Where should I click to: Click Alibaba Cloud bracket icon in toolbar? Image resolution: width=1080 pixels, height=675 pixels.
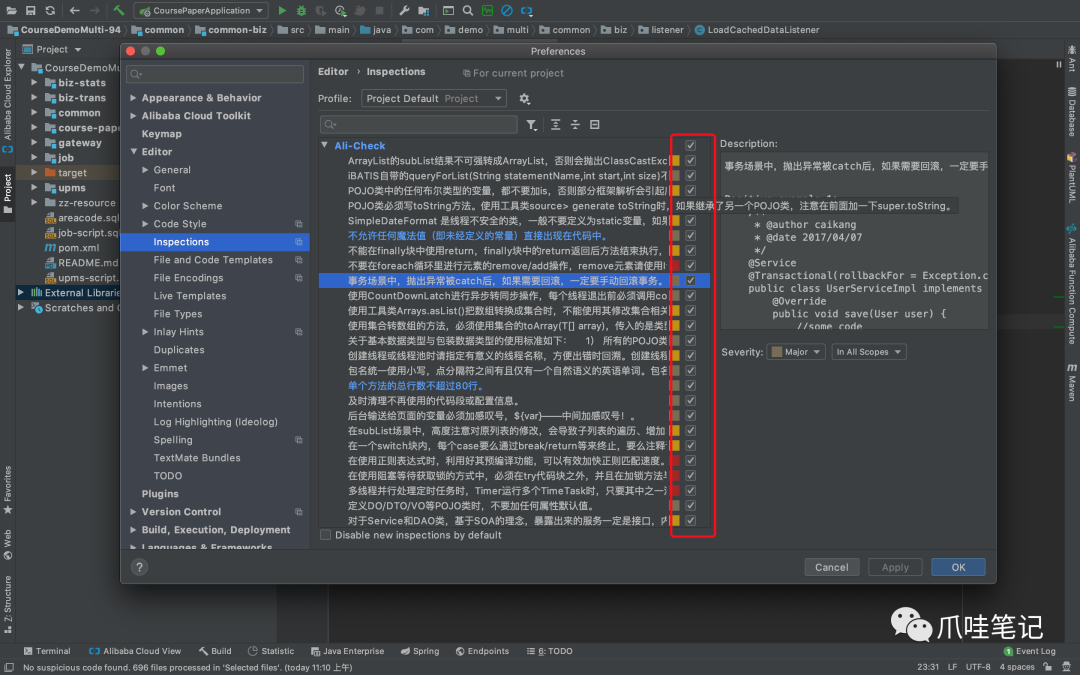click(526, 10)
